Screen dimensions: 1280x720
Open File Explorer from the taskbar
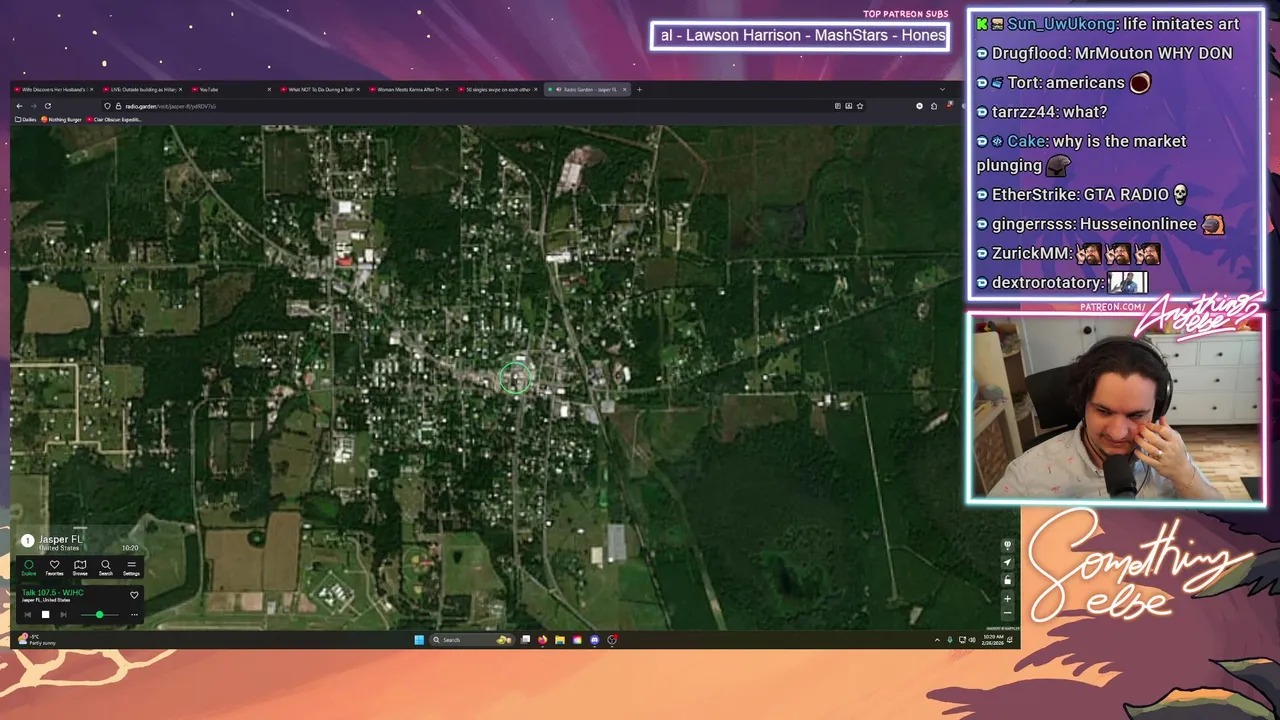(x=560, y=640)
